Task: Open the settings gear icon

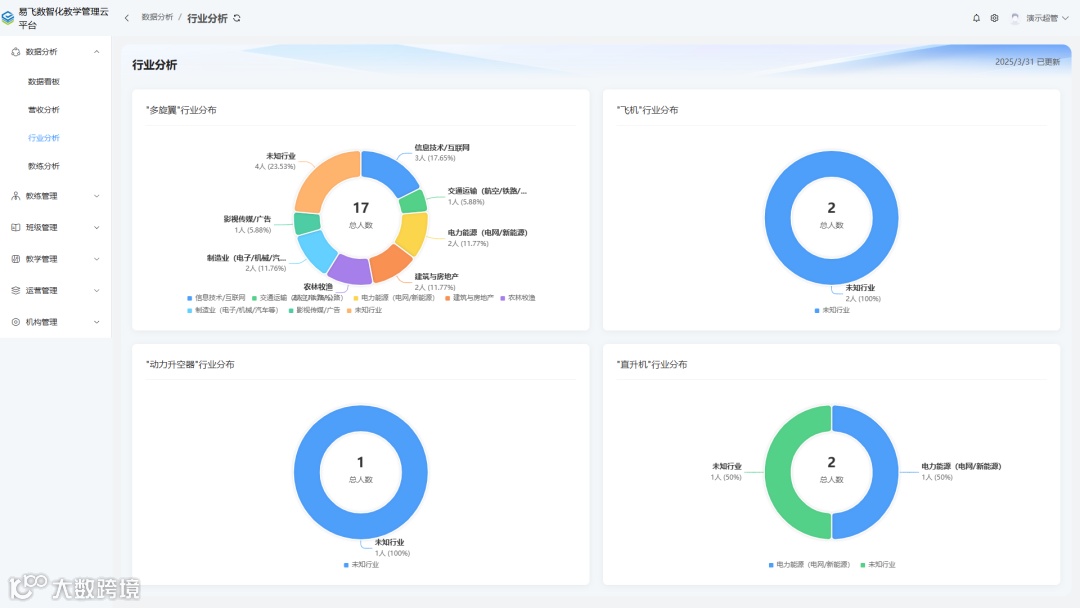Action: click(x=995, y=18)
